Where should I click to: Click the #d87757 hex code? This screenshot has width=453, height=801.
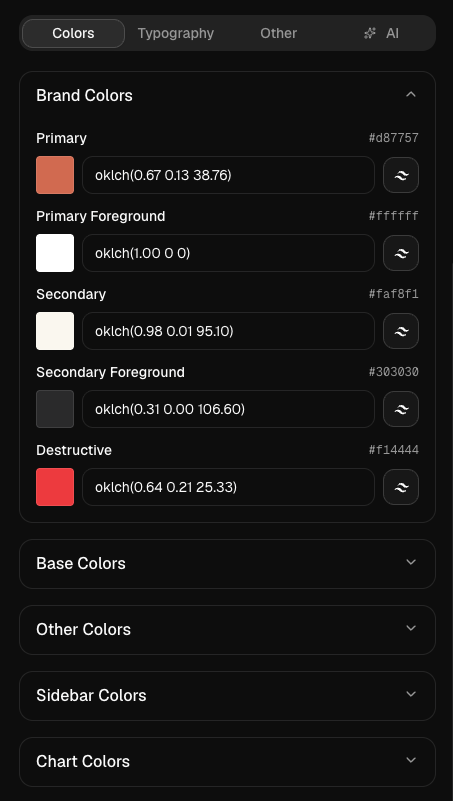coord(394,138)
